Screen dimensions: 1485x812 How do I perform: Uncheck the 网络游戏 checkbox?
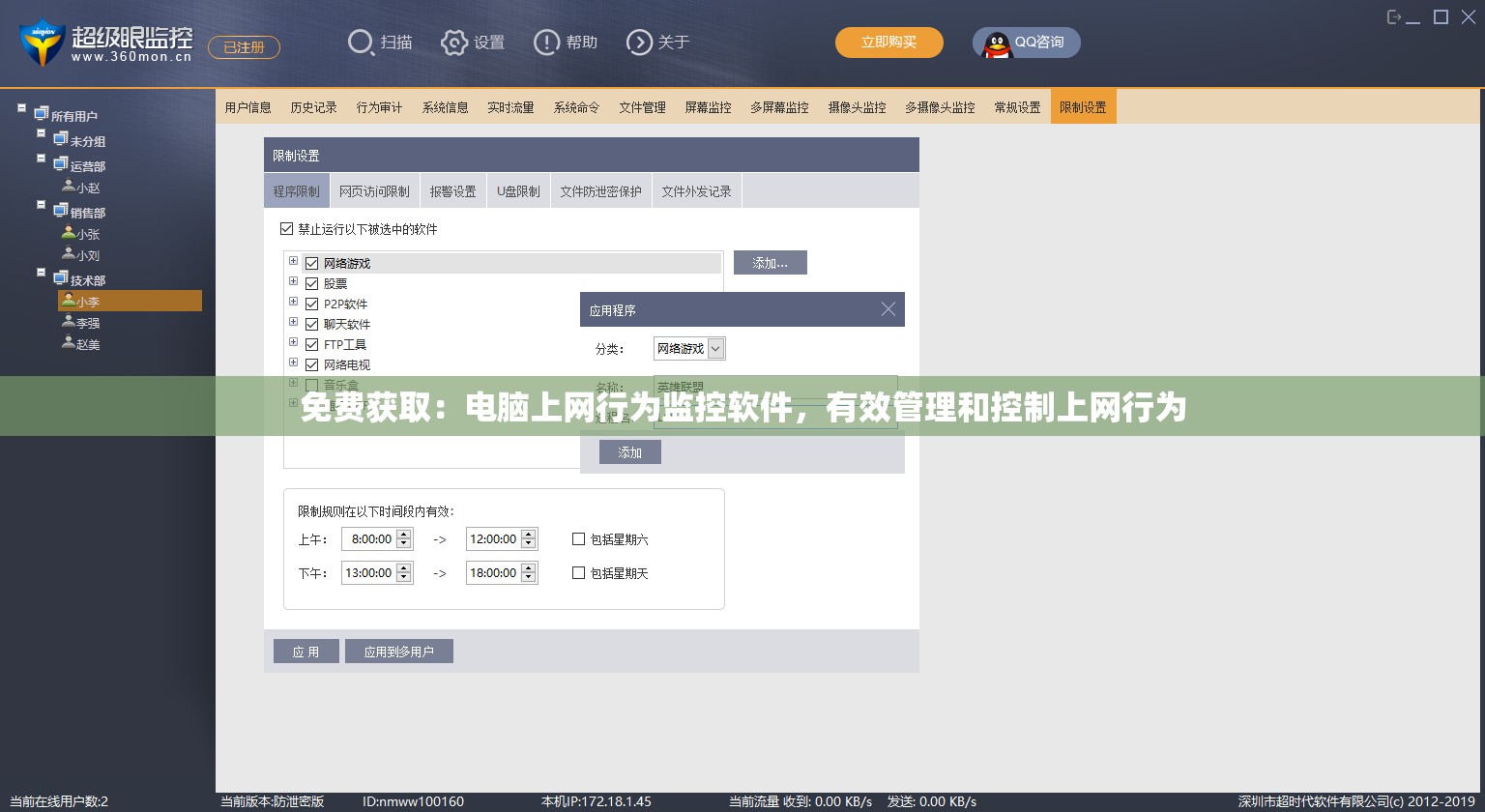click(x=311, y=263)
